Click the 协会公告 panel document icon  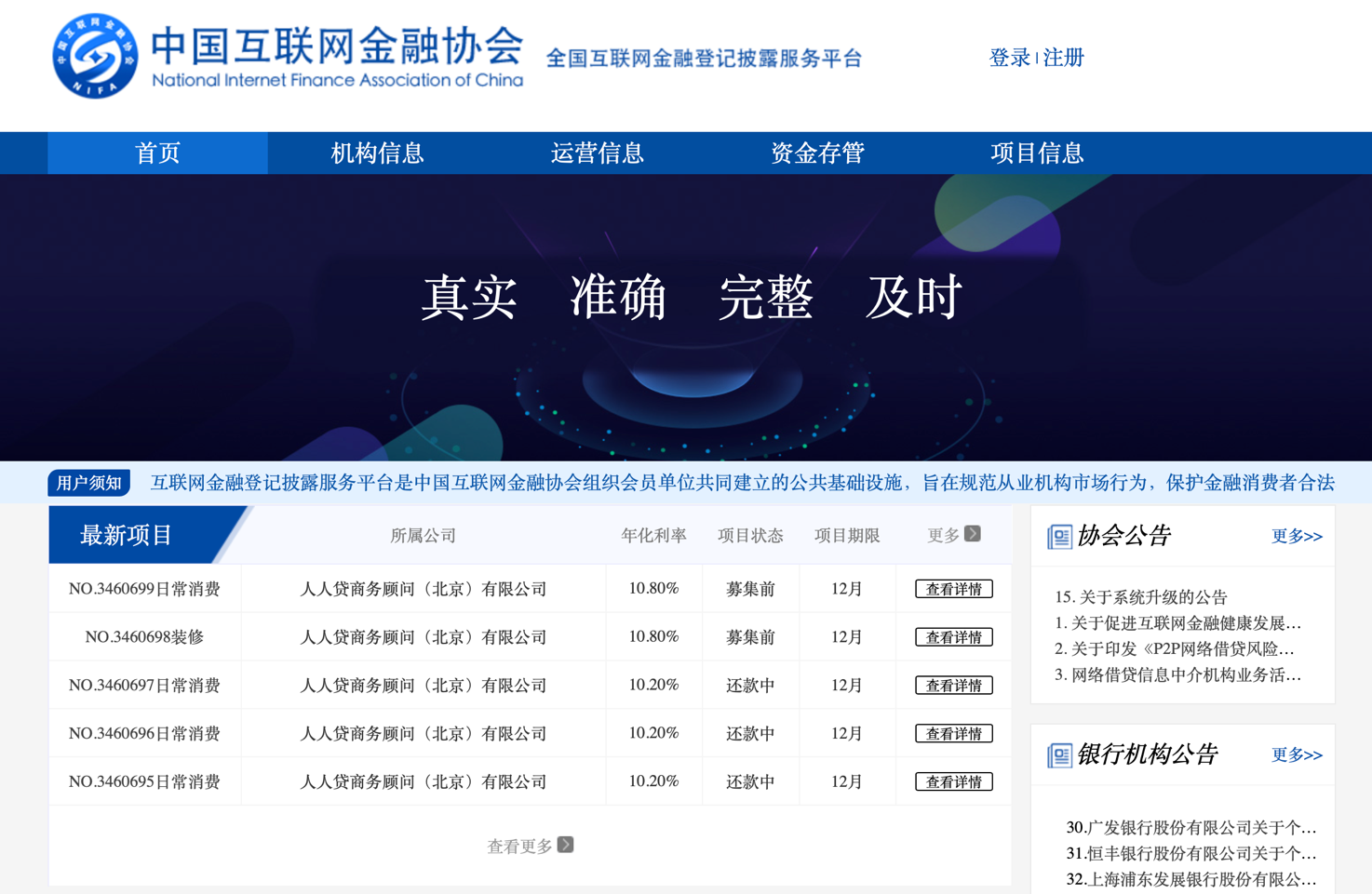click(1059, 537)
